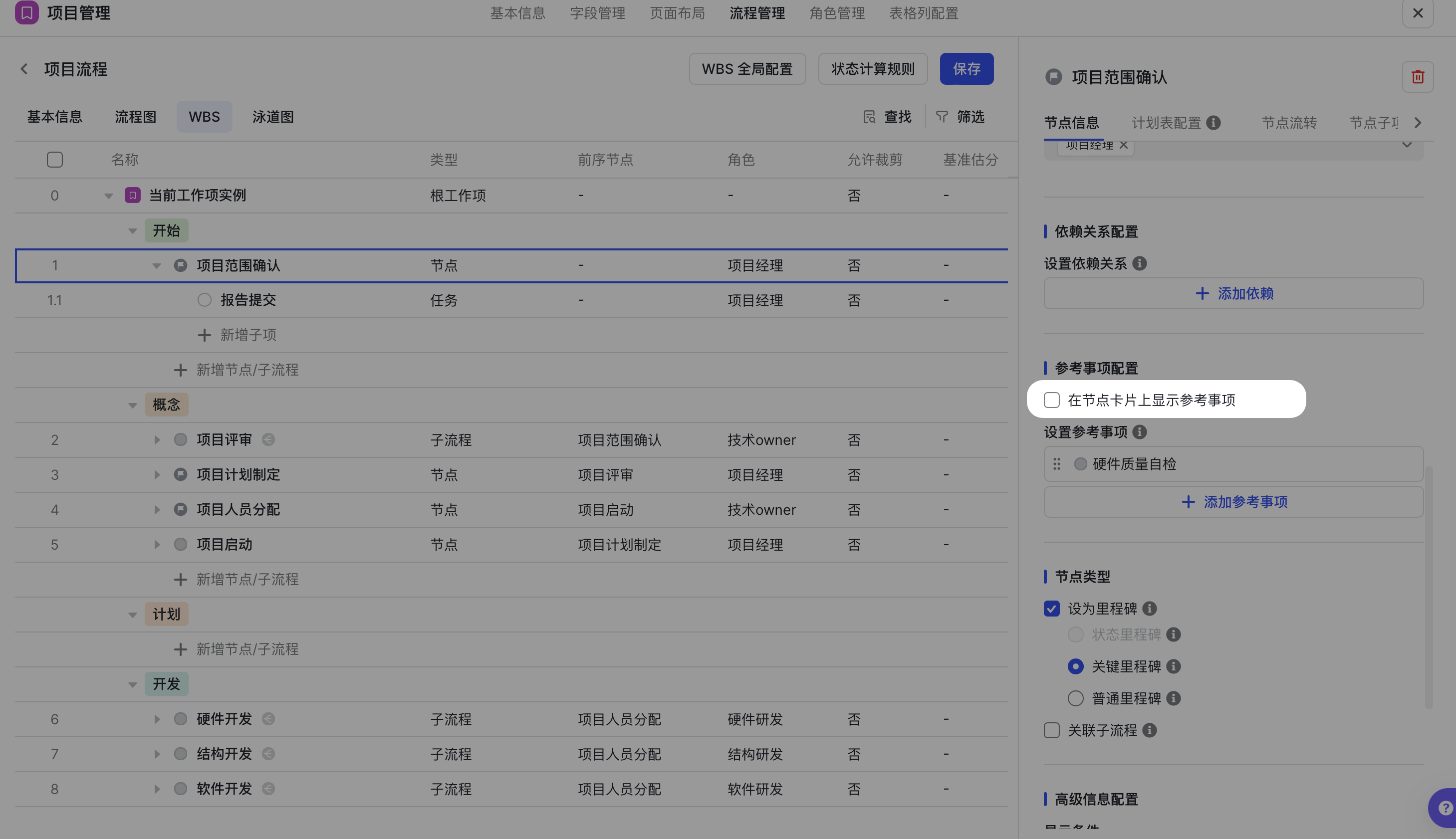
Task: Delete node with the red trash icon
Action: pos(1418,77)
